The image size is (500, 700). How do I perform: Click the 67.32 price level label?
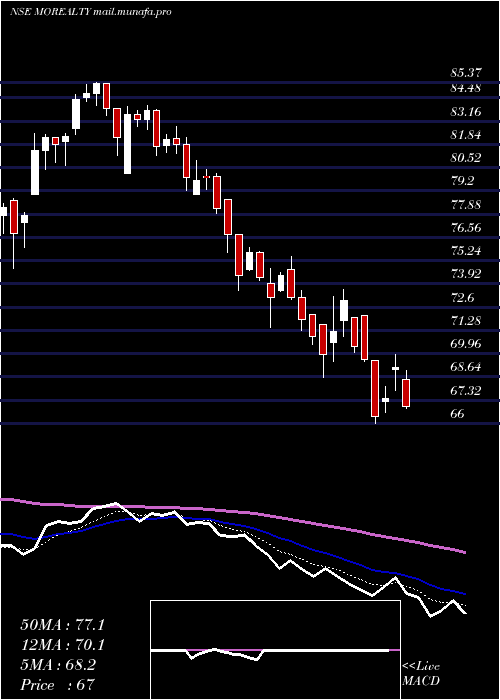[x=466, y=391]
